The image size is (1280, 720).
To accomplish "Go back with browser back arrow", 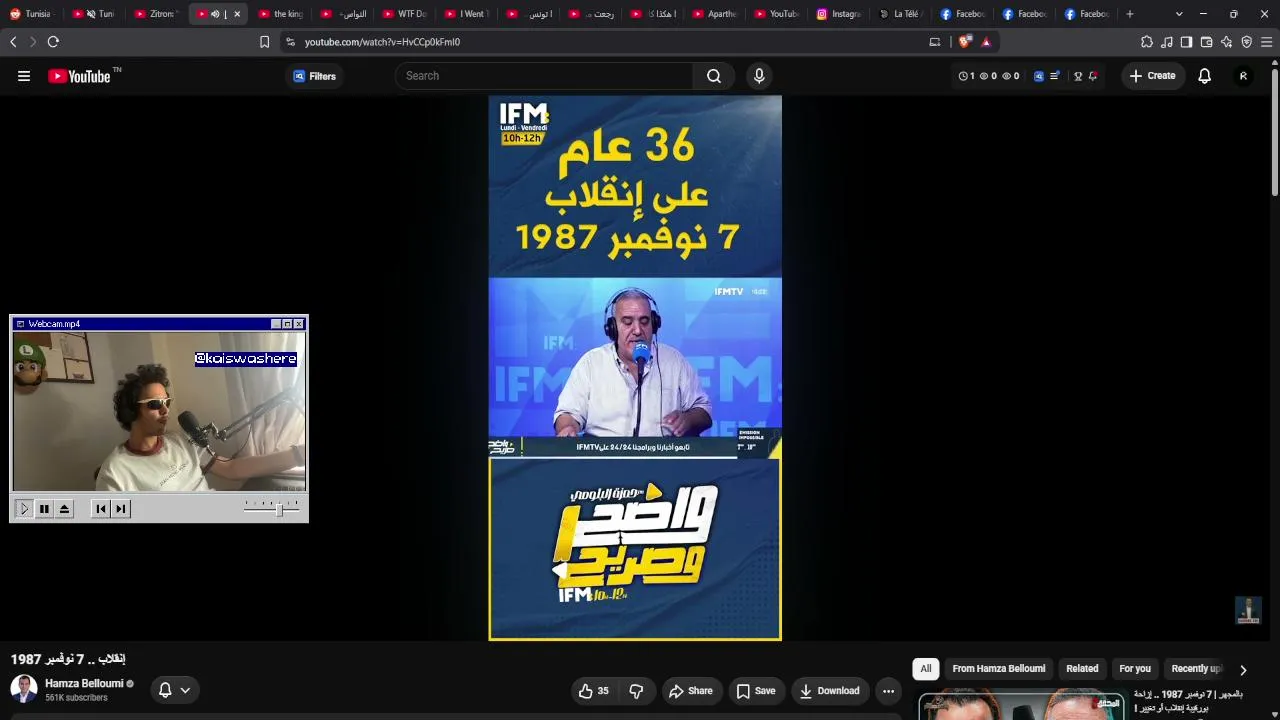I will click(x=13, y=42).
